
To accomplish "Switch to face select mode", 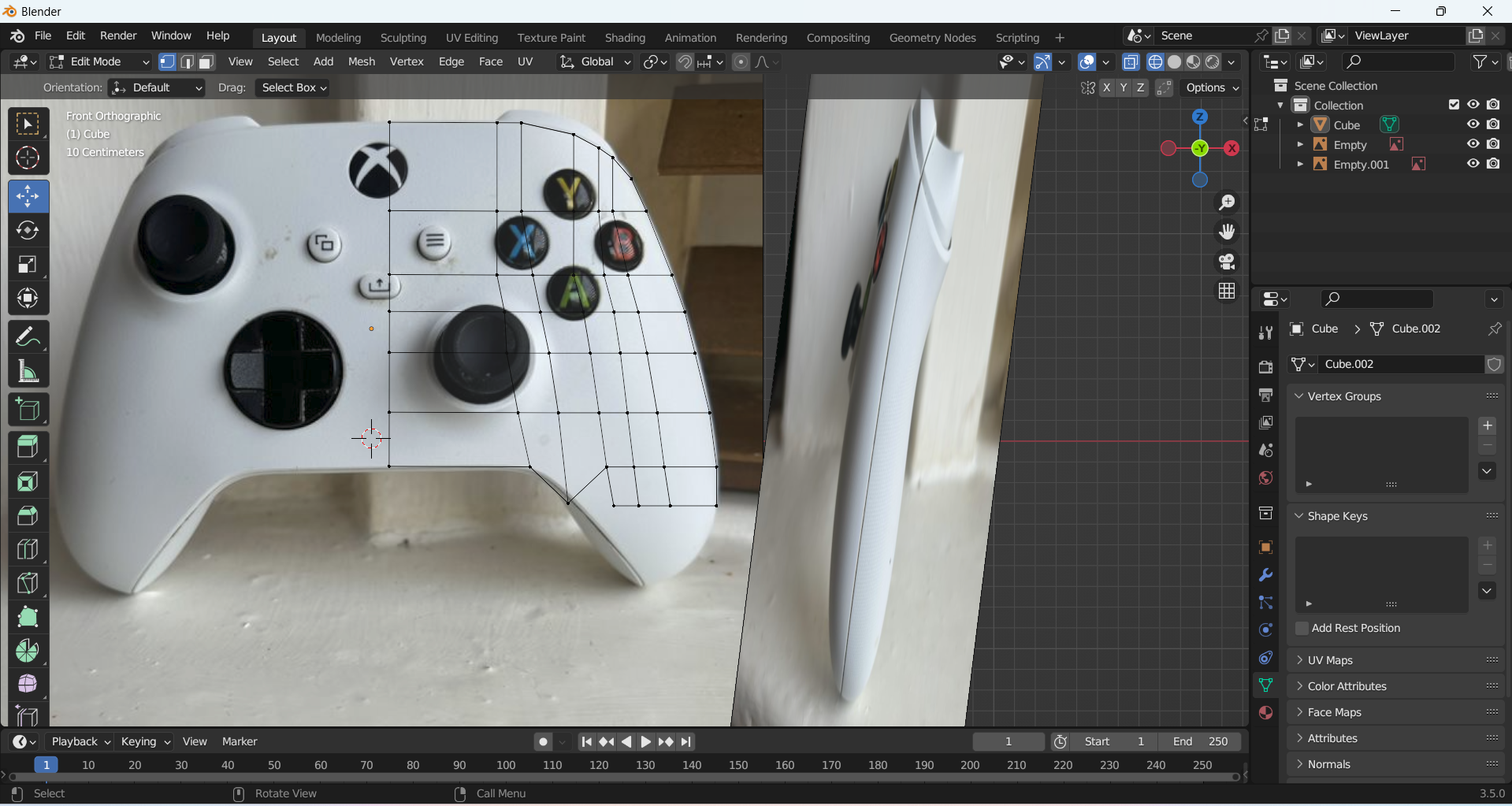I will [x=206, y=62].
